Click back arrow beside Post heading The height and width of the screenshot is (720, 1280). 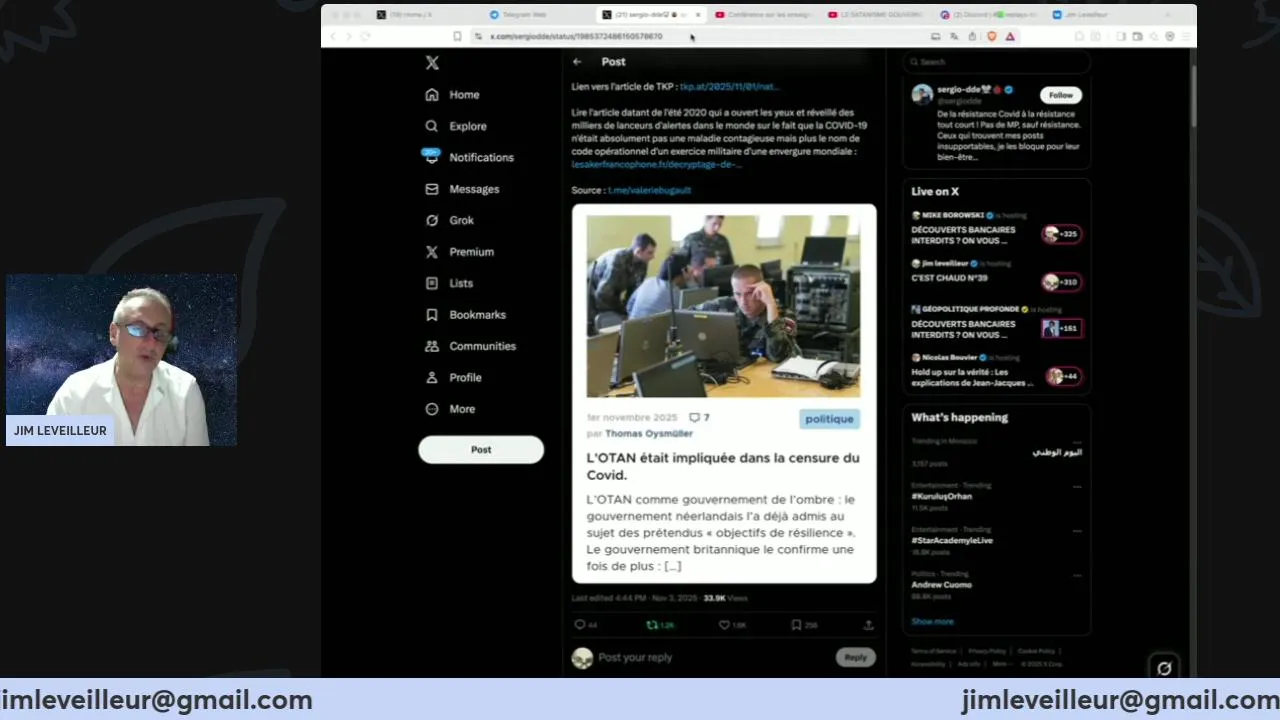(577, 62)
